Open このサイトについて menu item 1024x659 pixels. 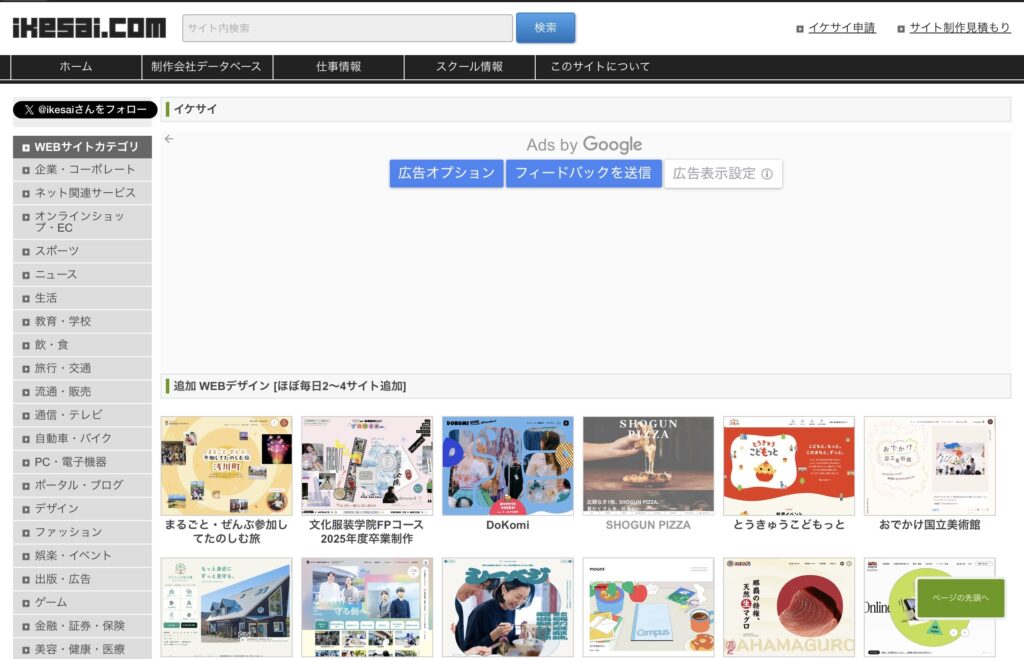click(x=600, y=67)
